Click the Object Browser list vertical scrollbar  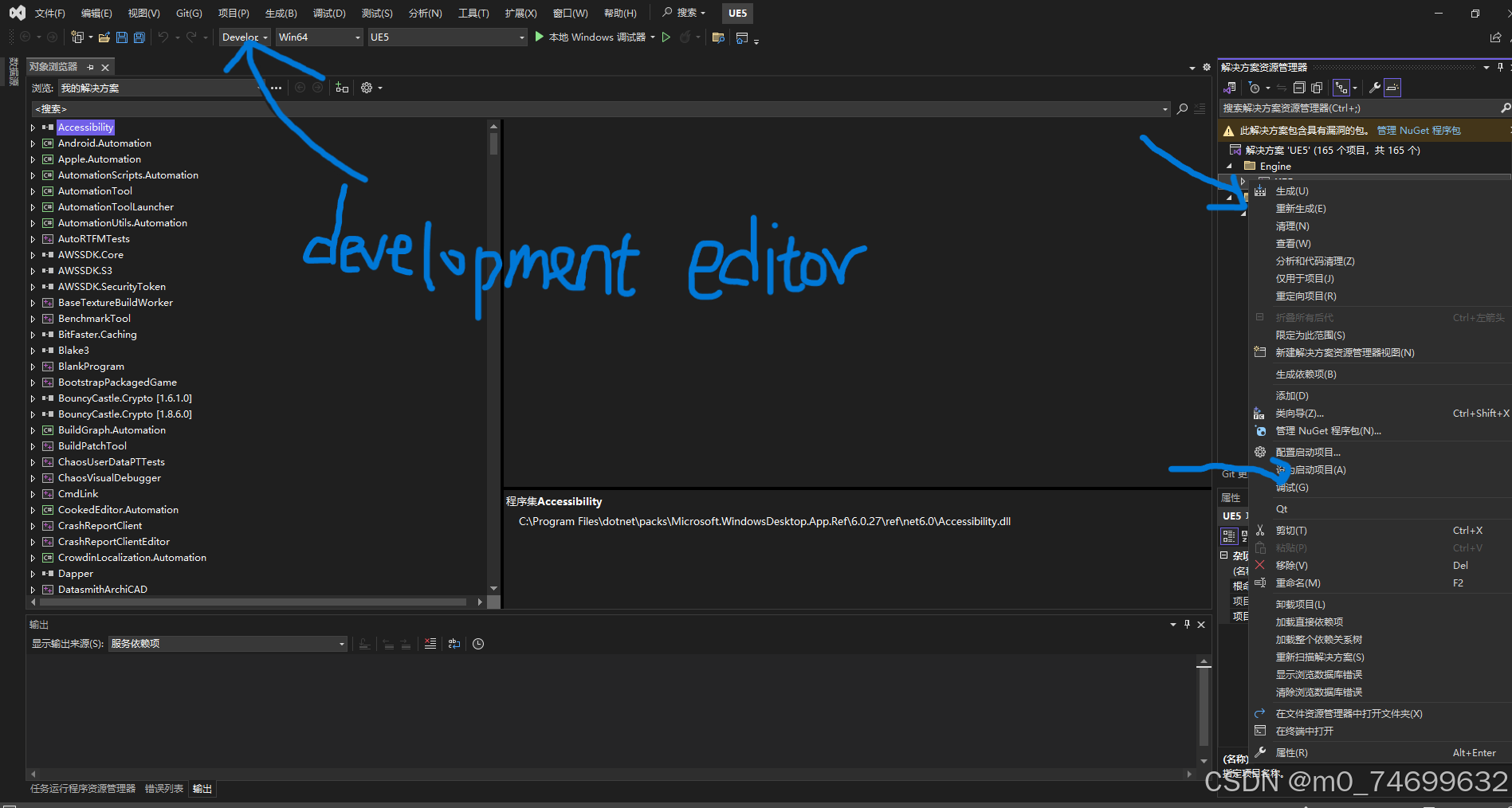(x=493, y=356)
